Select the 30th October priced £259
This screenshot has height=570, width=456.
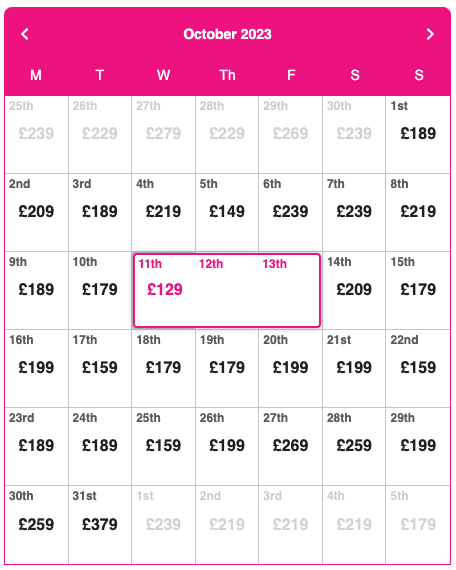pos(36,525)
